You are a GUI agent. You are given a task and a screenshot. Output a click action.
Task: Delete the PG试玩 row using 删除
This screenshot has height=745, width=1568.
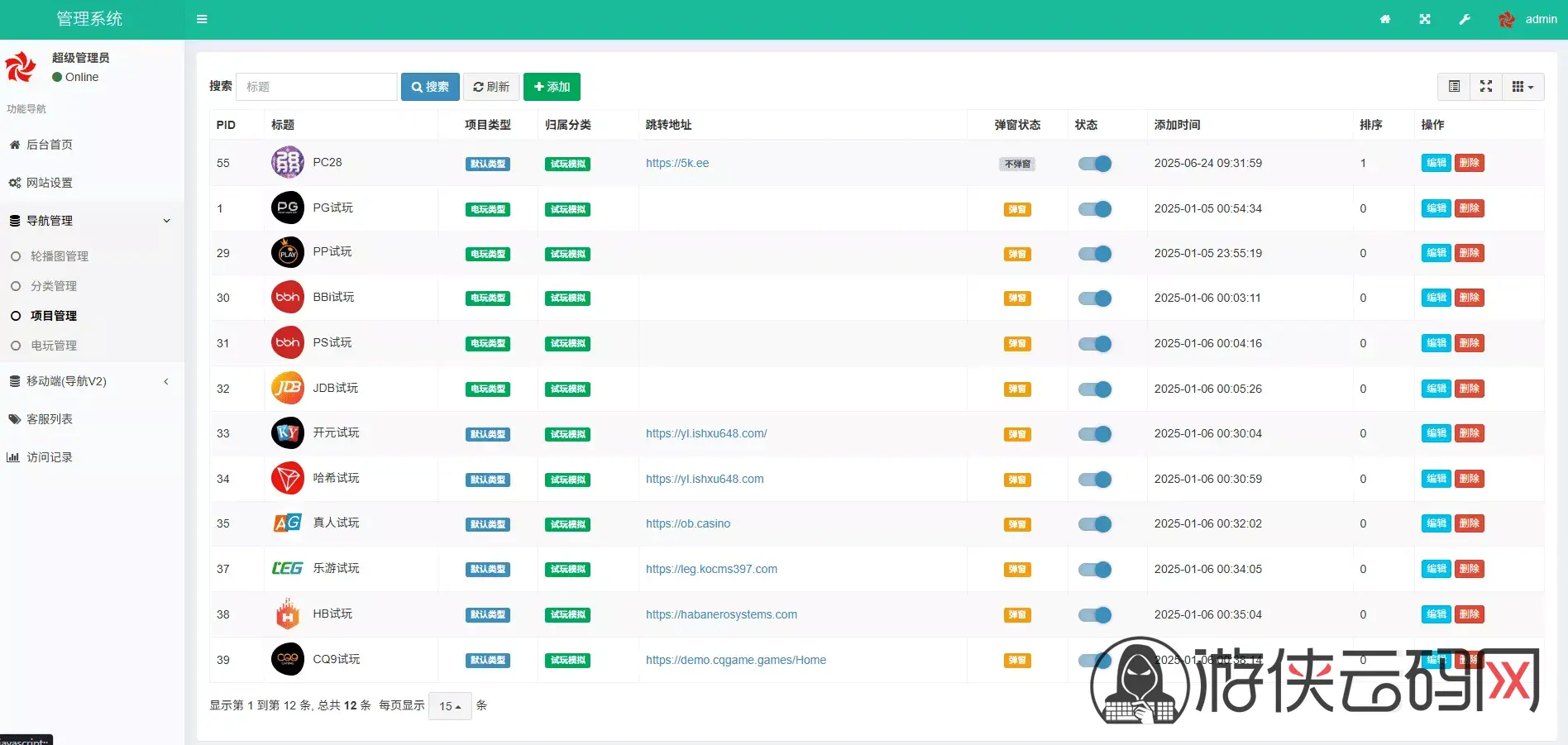pyautogui.click(x=1469, y=208)
